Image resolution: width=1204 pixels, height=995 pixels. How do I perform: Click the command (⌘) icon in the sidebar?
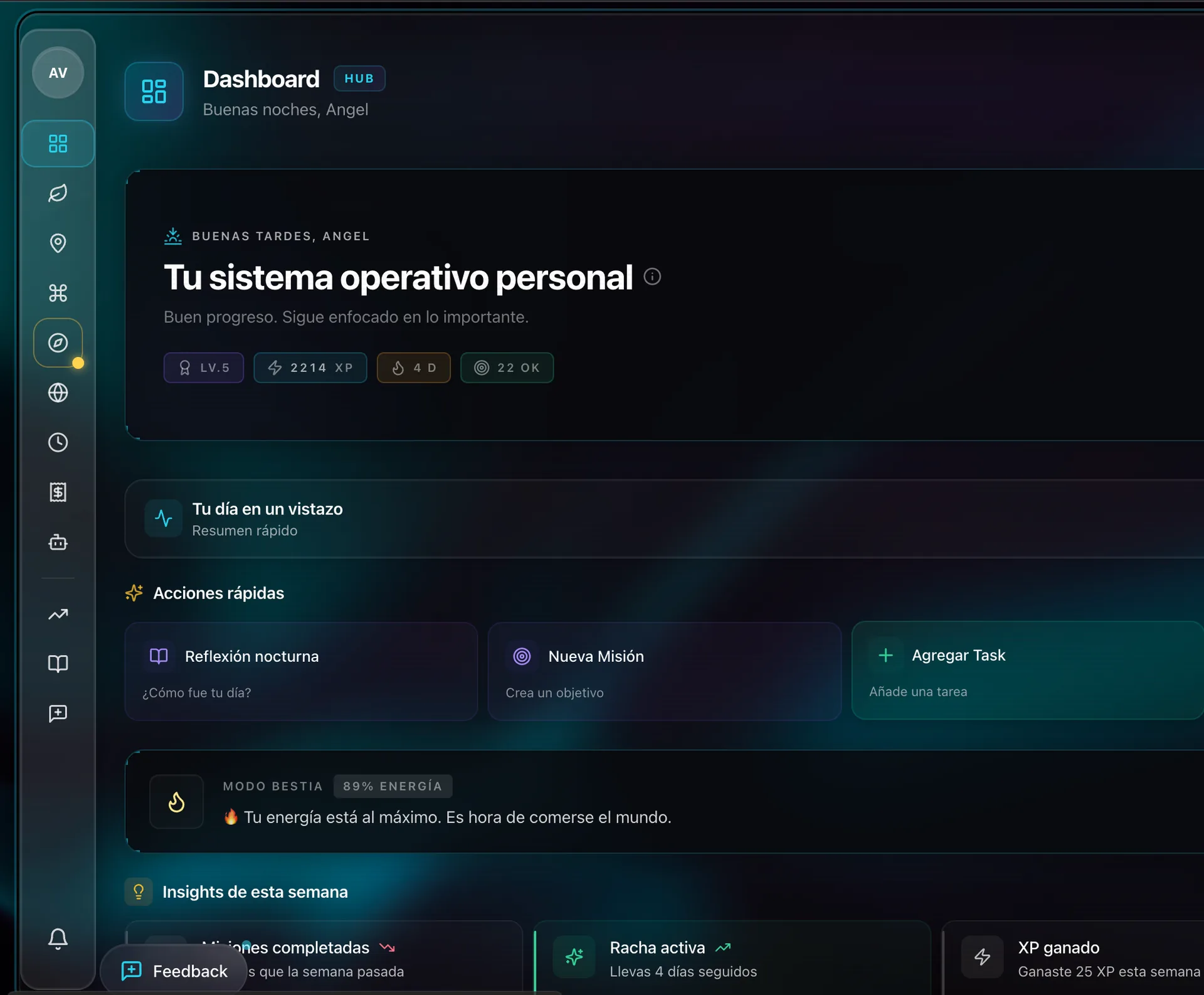(58, 293)
